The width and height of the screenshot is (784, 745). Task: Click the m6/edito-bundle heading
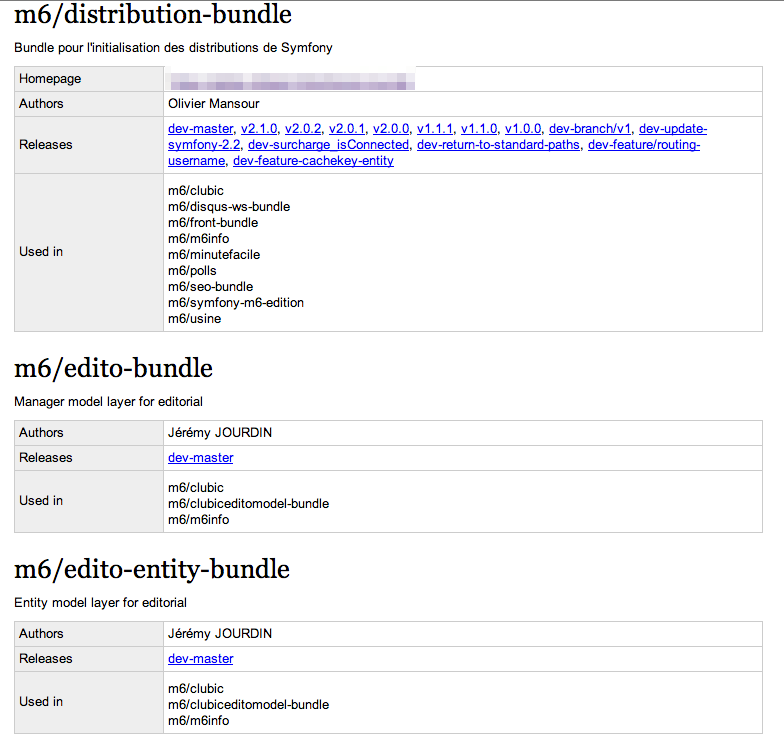tap(114, 368)
